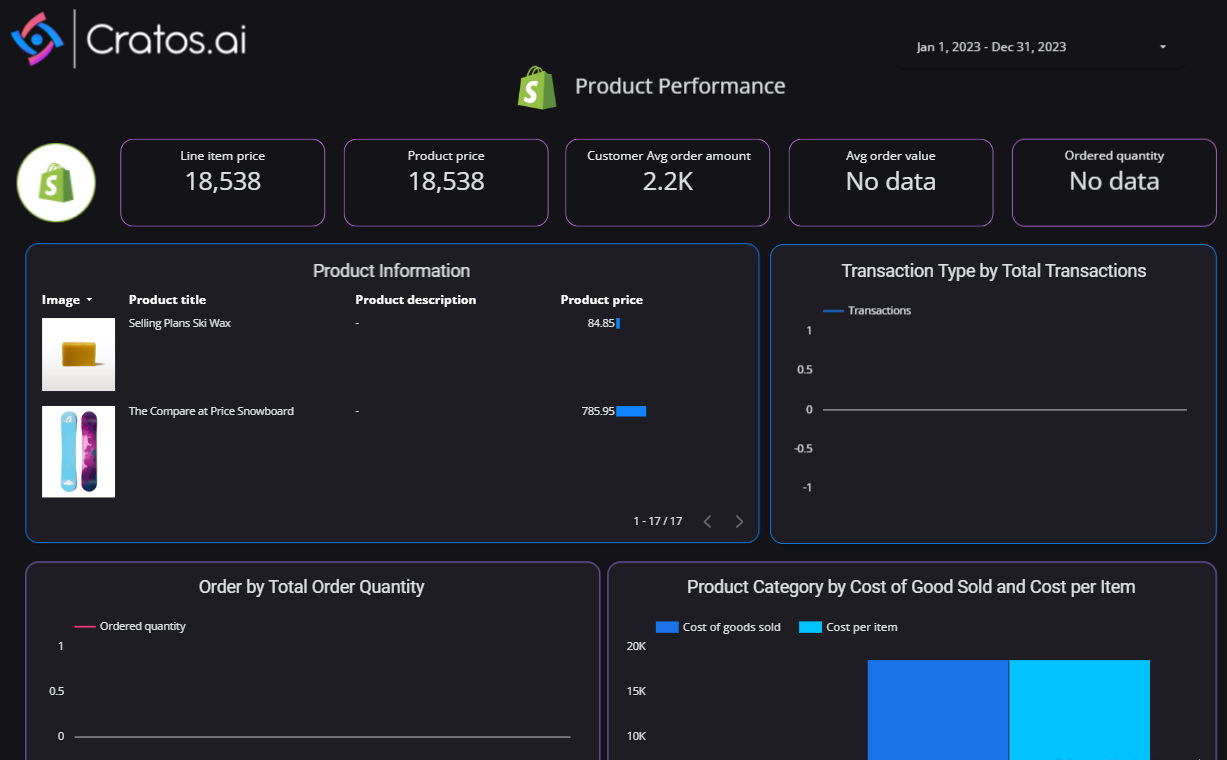Image resolution: width=1227 pixels, height=760 pixels.
Task: Click the Product Category by Cost chart title
Action: pos(911,587)
